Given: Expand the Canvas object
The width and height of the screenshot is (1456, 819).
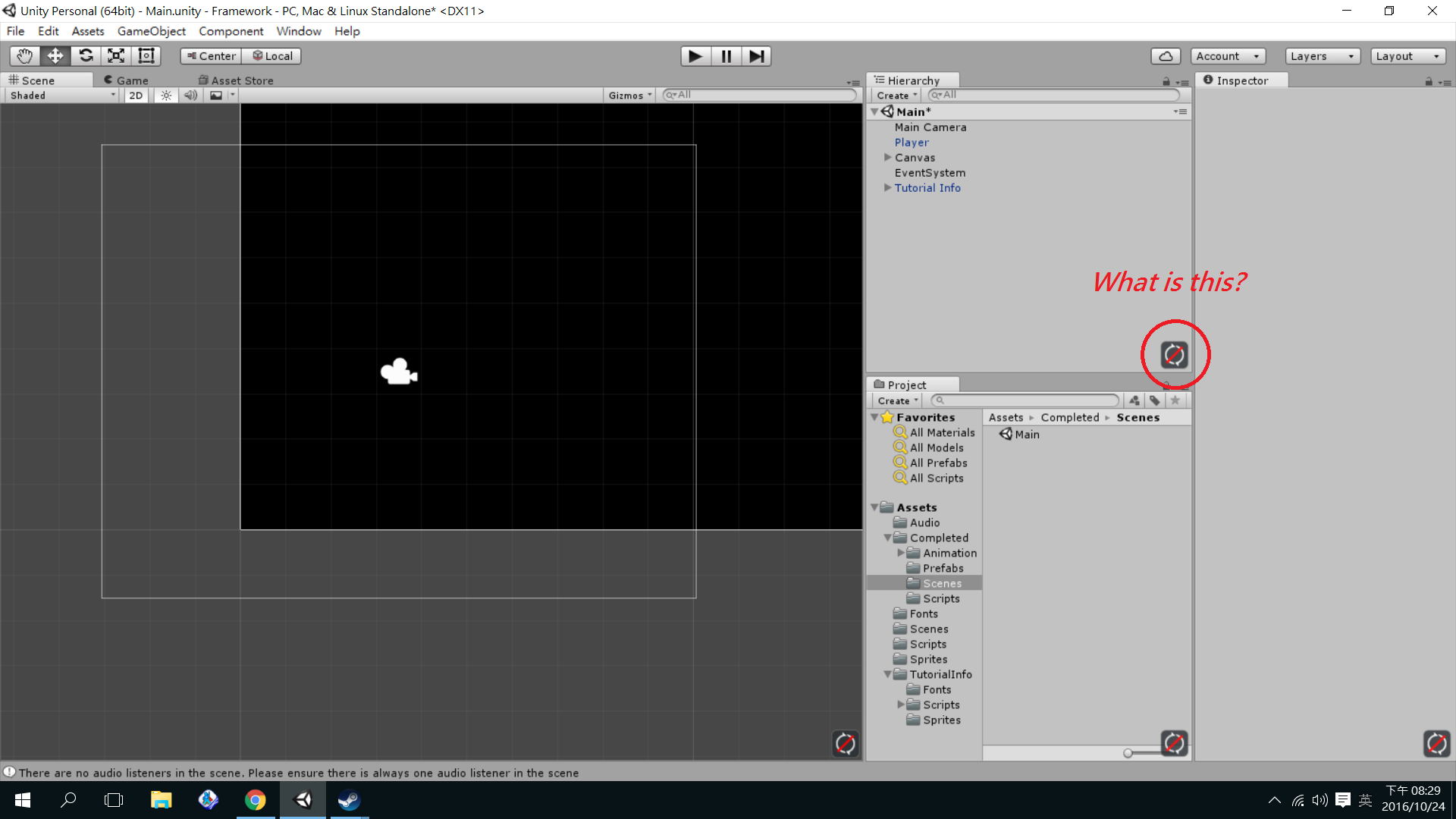Looking at the screenshot, I should click(x=887, y=158).
